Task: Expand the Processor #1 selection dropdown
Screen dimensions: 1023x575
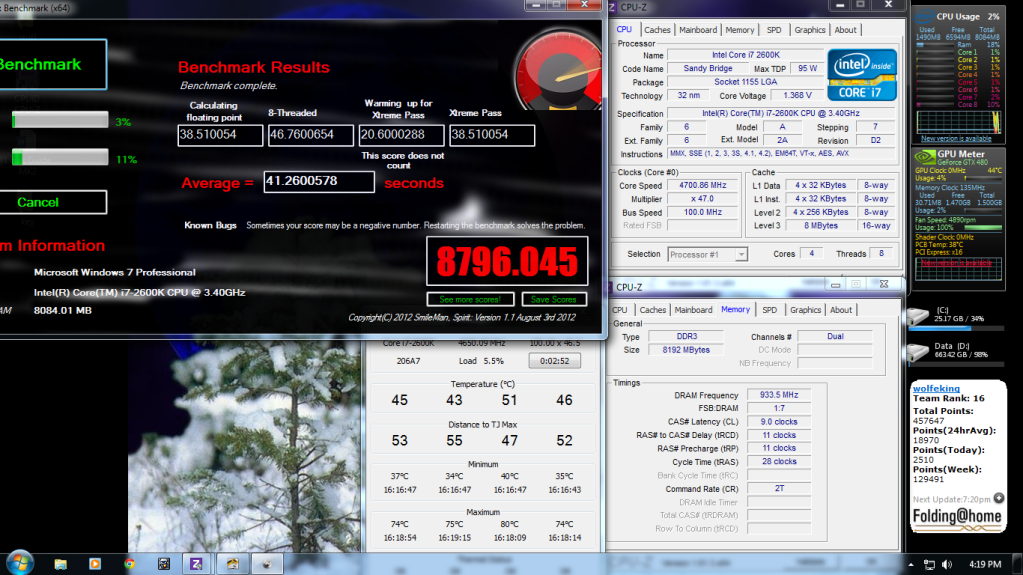Action: pyautogui.click(x=741, y=255)
